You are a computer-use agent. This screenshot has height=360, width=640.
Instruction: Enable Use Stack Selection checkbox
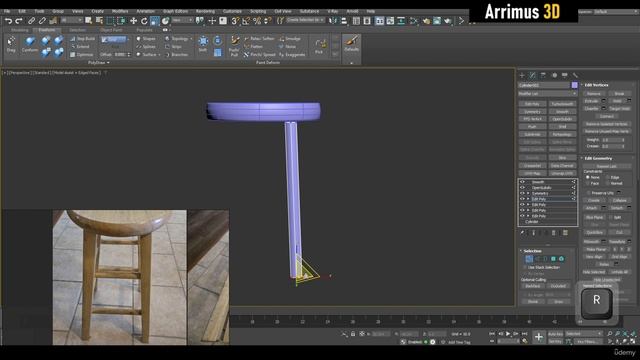(x=525, y=267)
